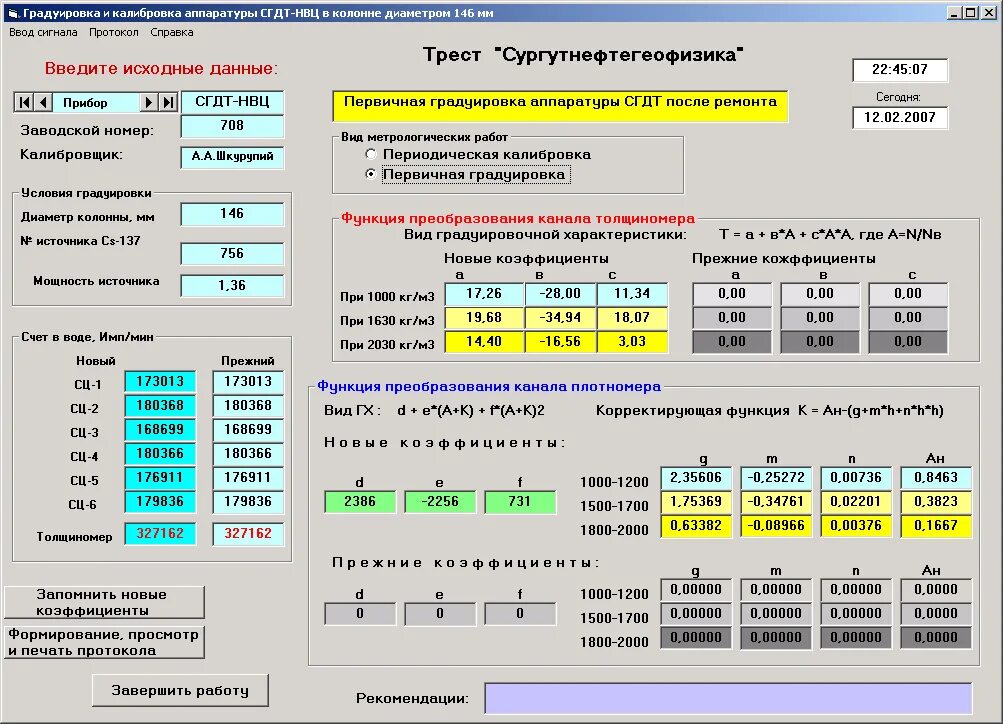The height and width of the screenshot is (724, 1003).
Task: Click Ан value 0,1667
Action: click(936, 526)
